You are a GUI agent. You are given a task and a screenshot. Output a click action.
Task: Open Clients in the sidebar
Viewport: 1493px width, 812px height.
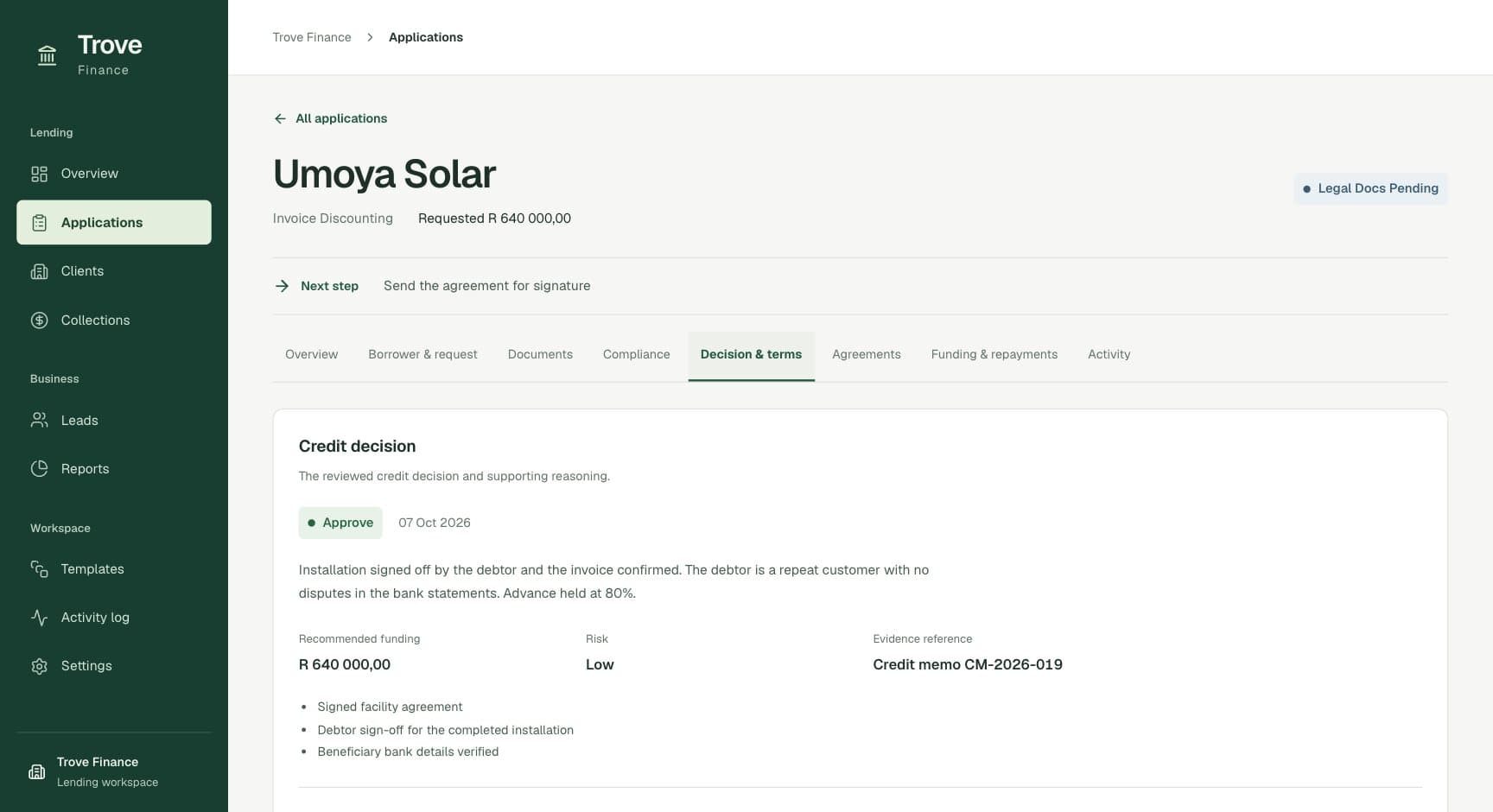click(114, 271)
